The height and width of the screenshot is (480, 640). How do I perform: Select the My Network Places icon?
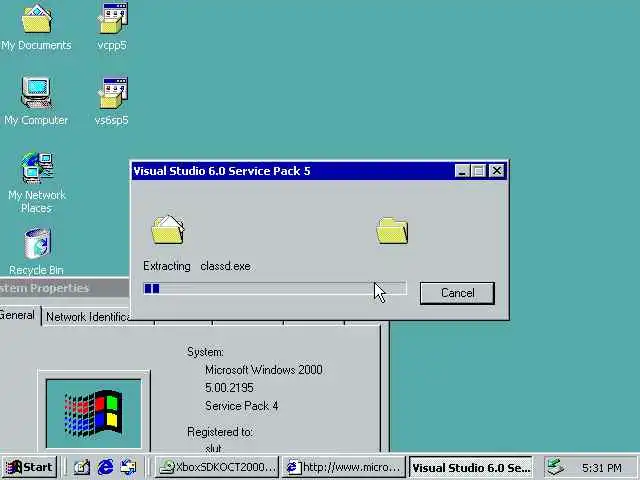point(37,183)
